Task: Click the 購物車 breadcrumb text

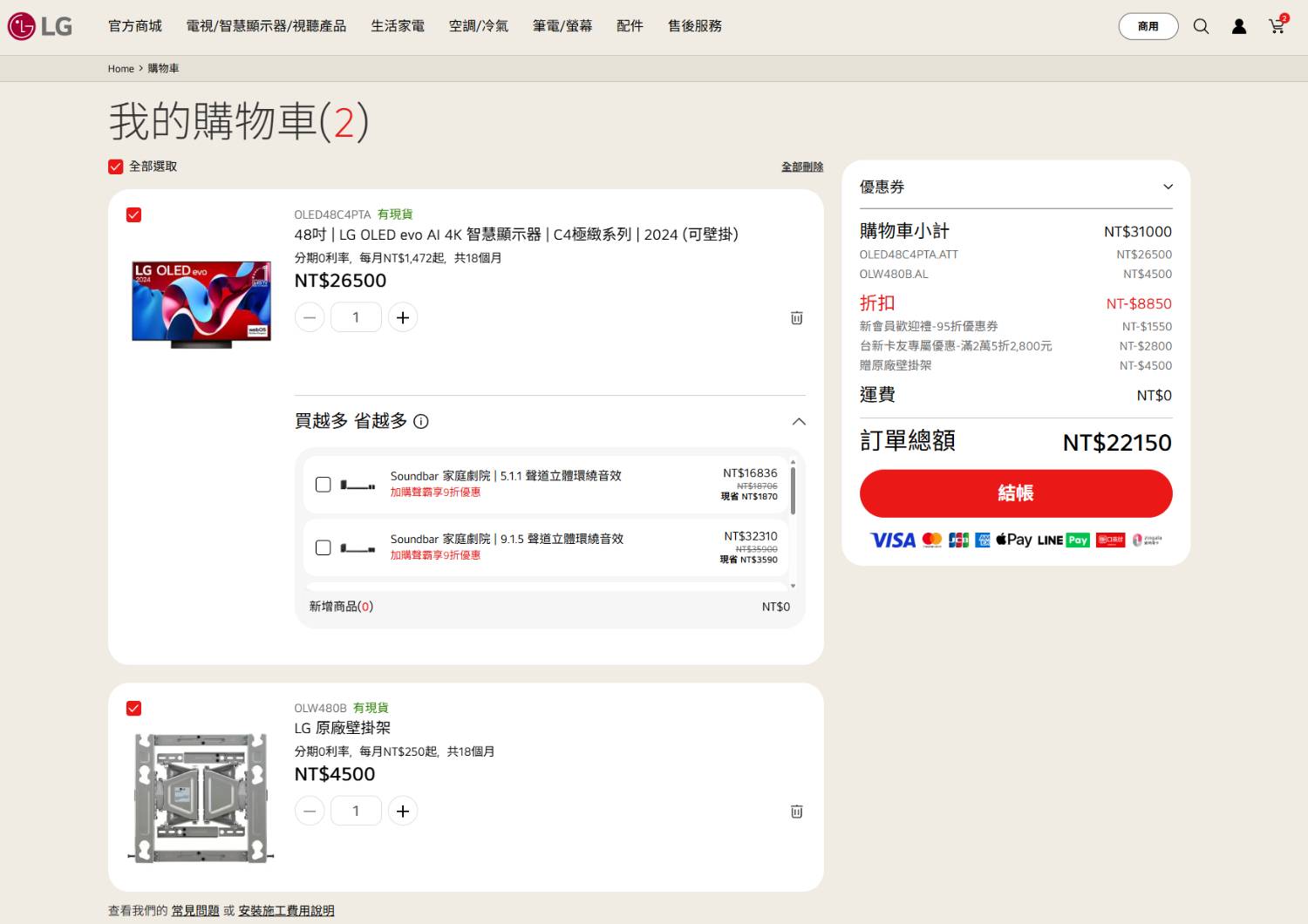Action: tap(163, 69)
